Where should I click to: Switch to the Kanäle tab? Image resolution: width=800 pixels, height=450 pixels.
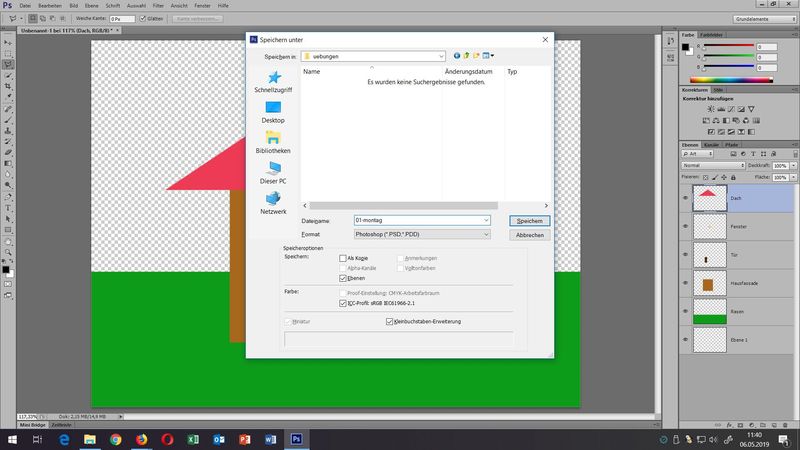pos(711,145)
